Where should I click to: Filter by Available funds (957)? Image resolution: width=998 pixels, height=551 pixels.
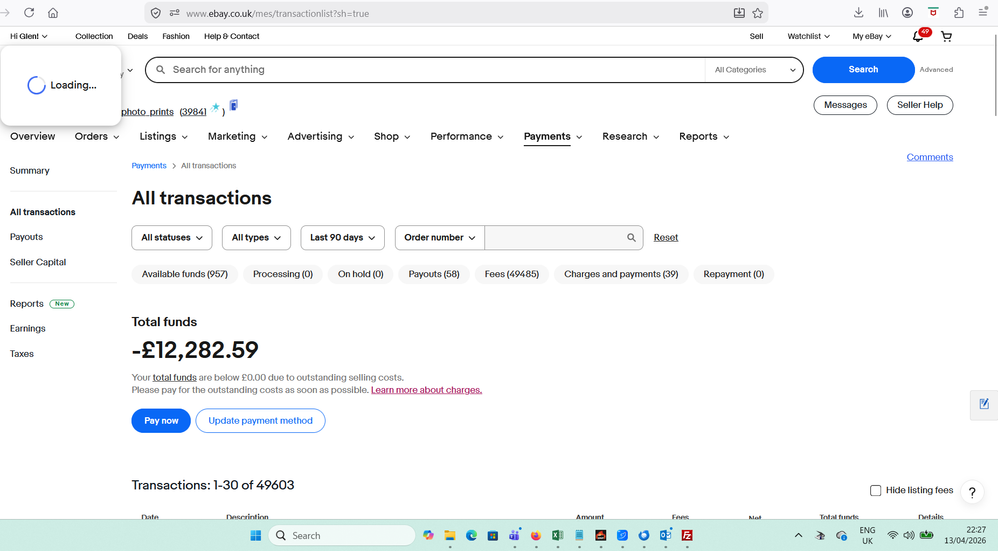[x=185, y=274]
